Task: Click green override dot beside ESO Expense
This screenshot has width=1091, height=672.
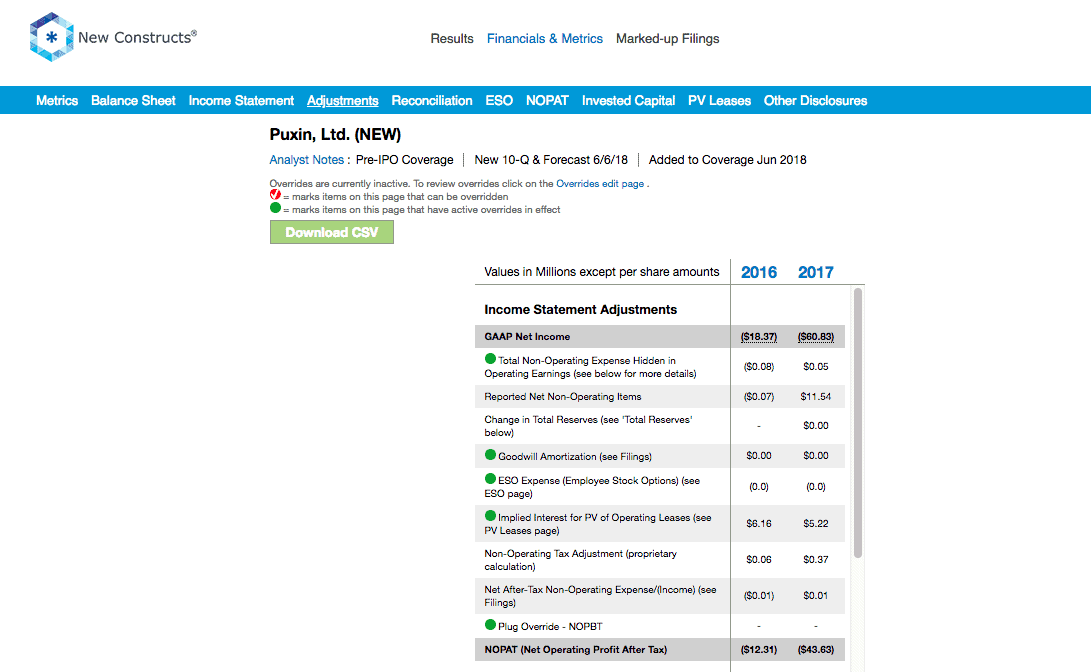Action: [491, 479]
